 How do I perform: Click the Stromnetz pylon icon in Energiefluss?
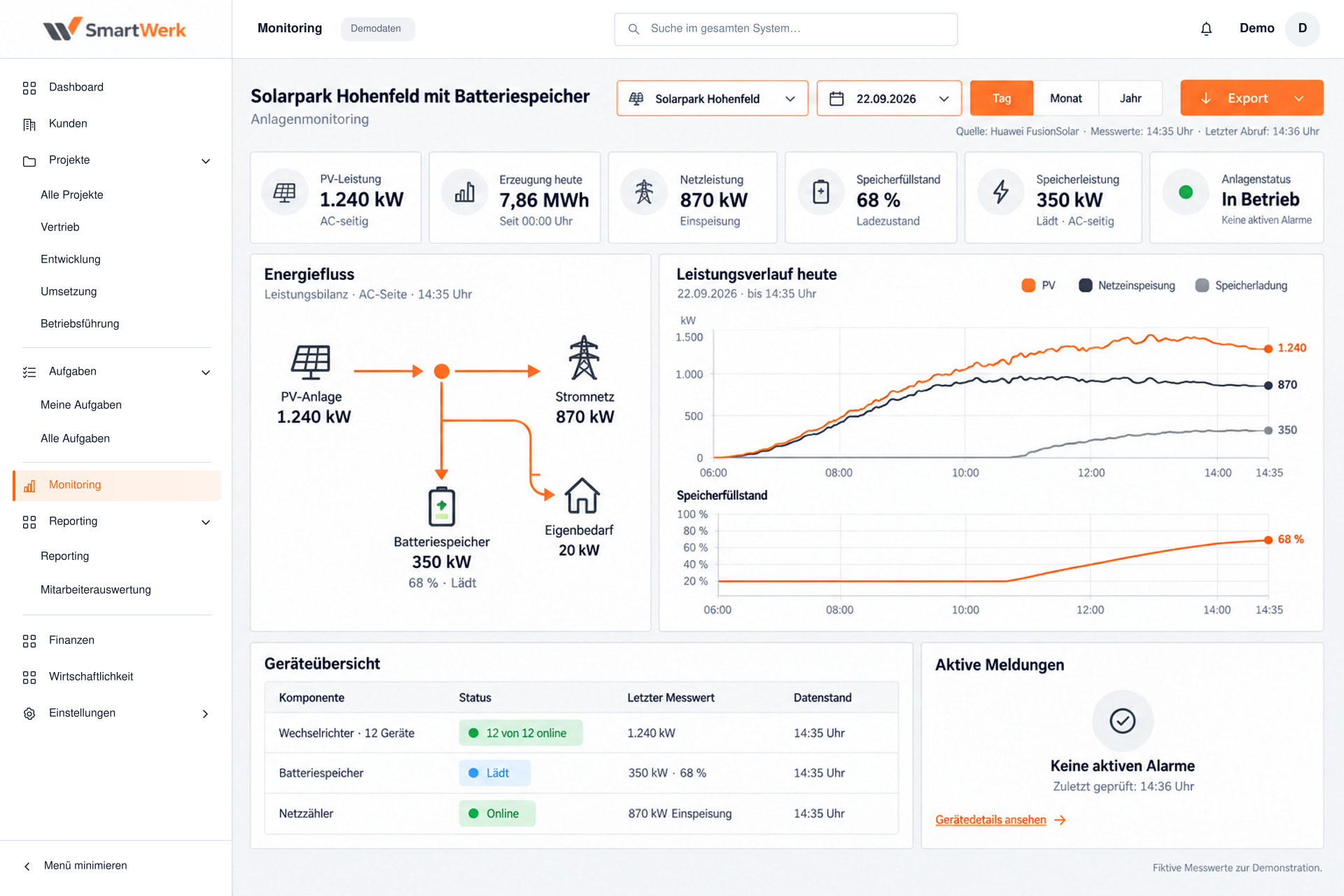[584, 358]
